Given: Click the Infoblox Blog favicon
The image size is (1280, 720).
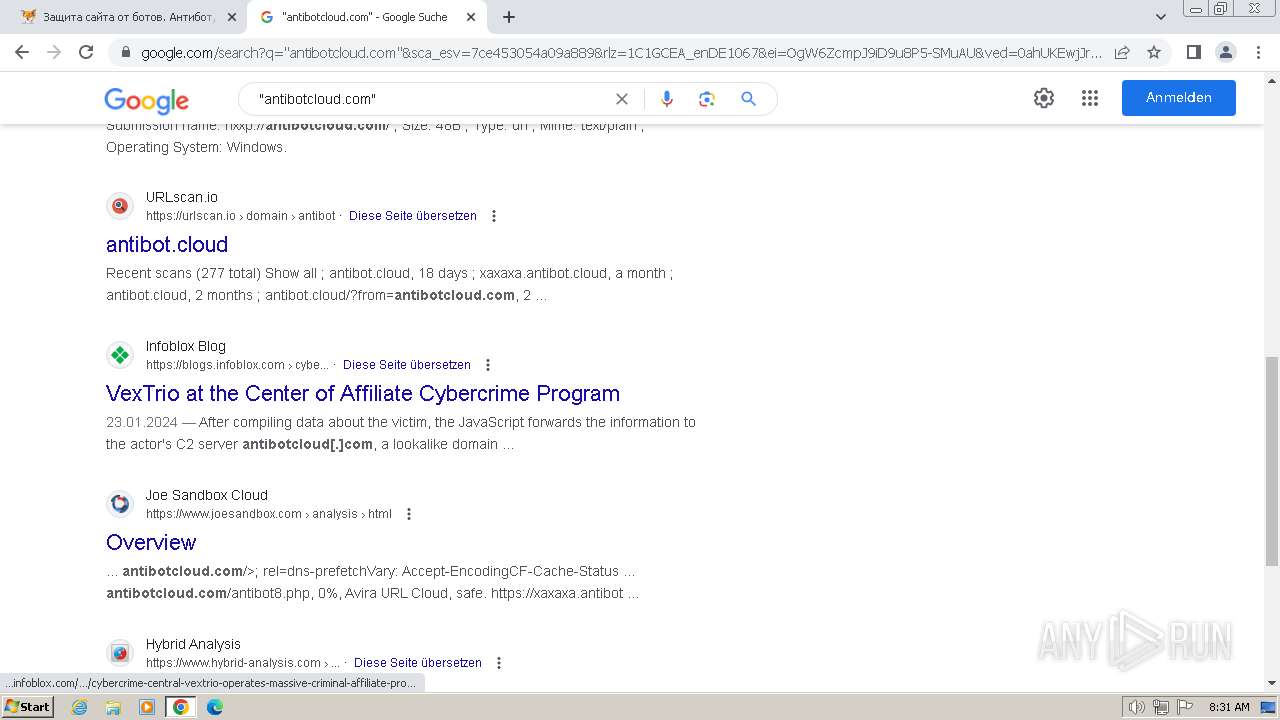Looking at the screenshot, I should click(x=120, y=355).
